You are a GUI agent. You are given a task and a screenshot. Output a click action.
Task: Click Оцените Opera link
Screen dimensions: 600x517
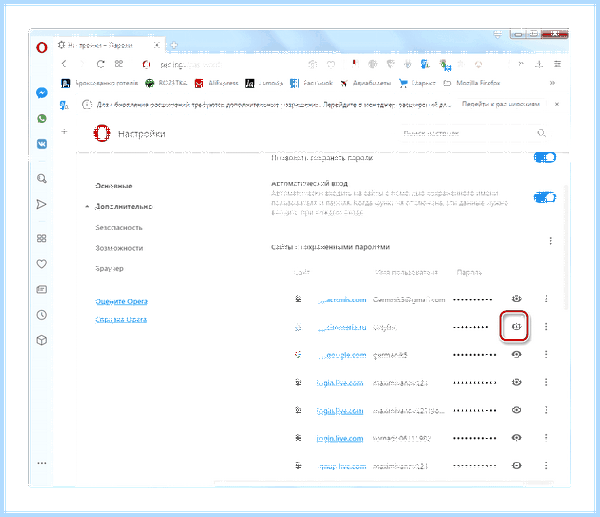[121, 302]
